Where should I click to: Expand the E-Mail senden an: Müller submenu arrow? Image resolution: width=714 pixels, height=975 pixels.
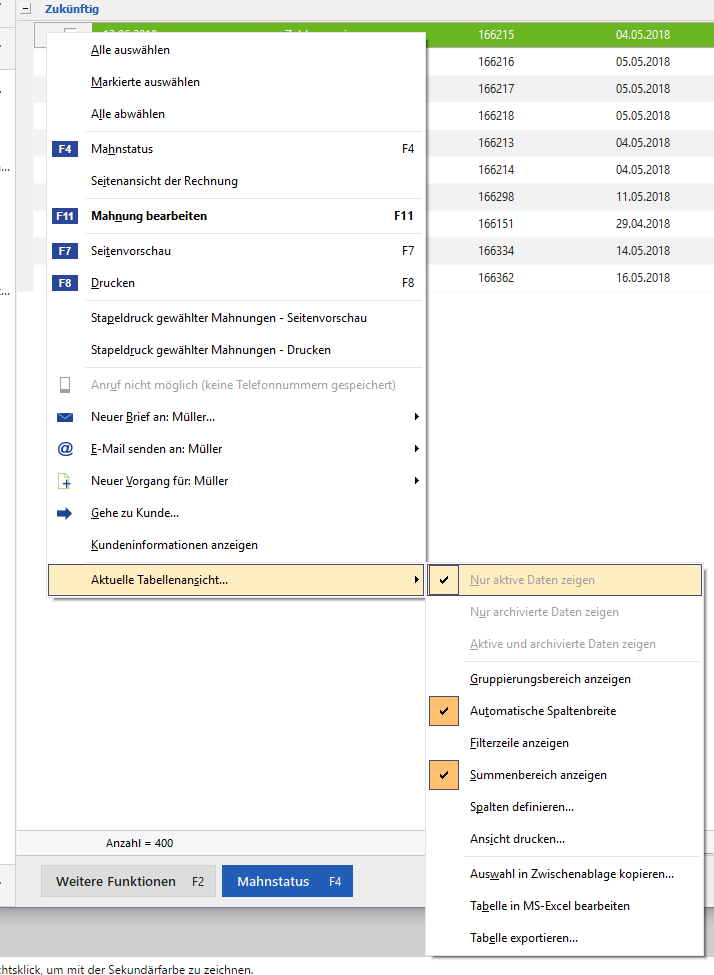click(x=417, y=448)
